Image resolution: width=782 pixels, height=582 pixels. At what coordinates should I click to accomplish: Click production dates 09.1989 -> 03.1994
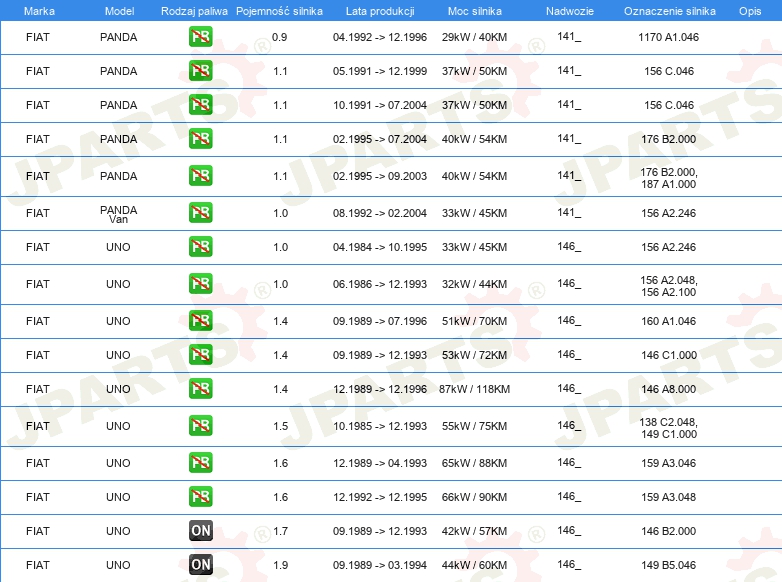click(380, 565)
